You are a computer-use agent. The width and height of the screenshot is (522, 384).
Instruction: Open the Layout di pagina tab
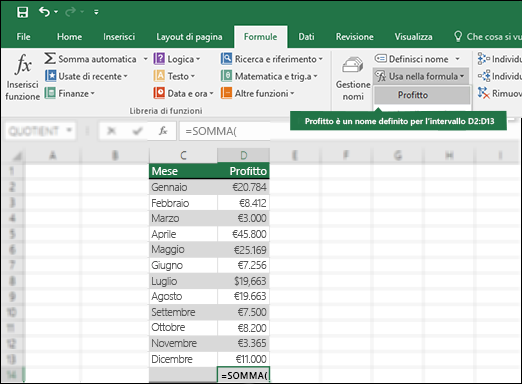(x=189, y=37)
